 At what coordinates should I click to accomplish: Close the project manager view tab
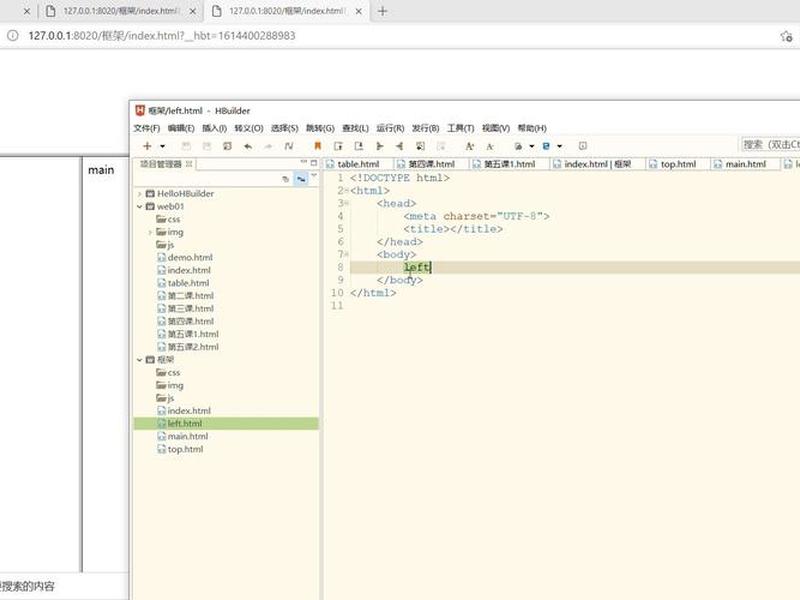pyautogui.click(x=189, y=164)
